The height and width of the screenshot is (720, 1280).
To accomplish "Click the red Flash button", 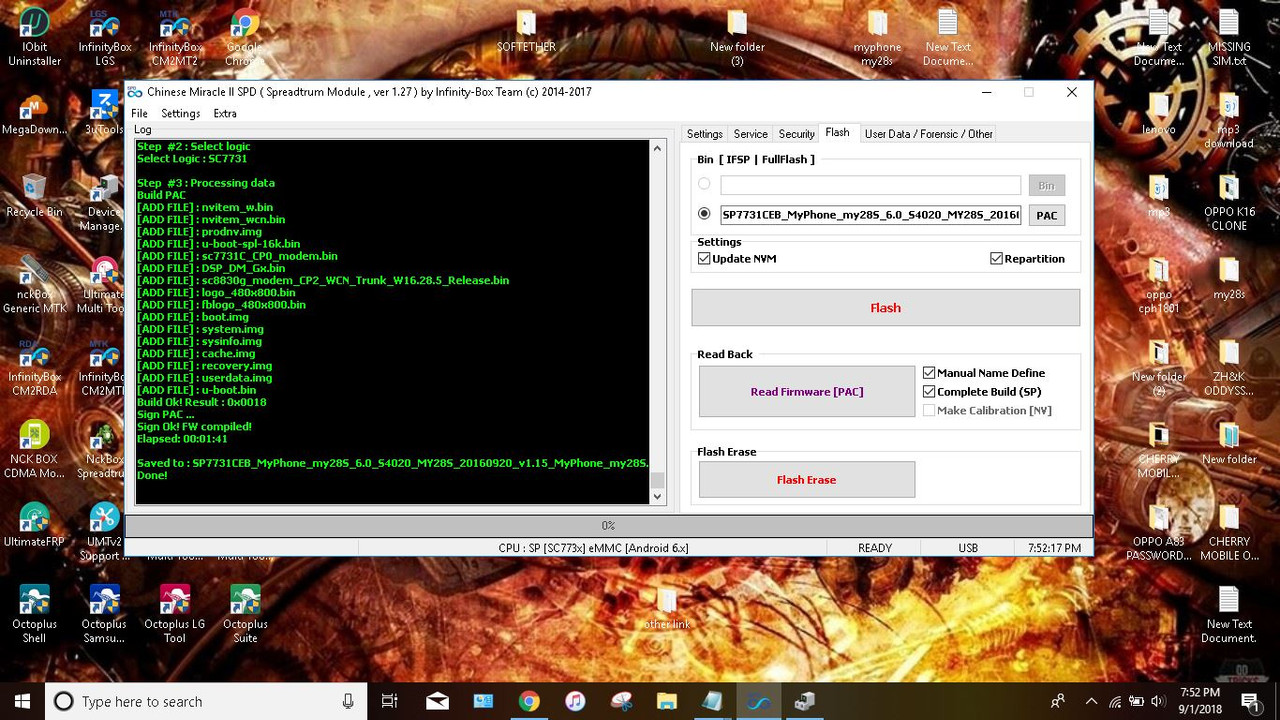I will pyautogui.click(x=885, y=307).
